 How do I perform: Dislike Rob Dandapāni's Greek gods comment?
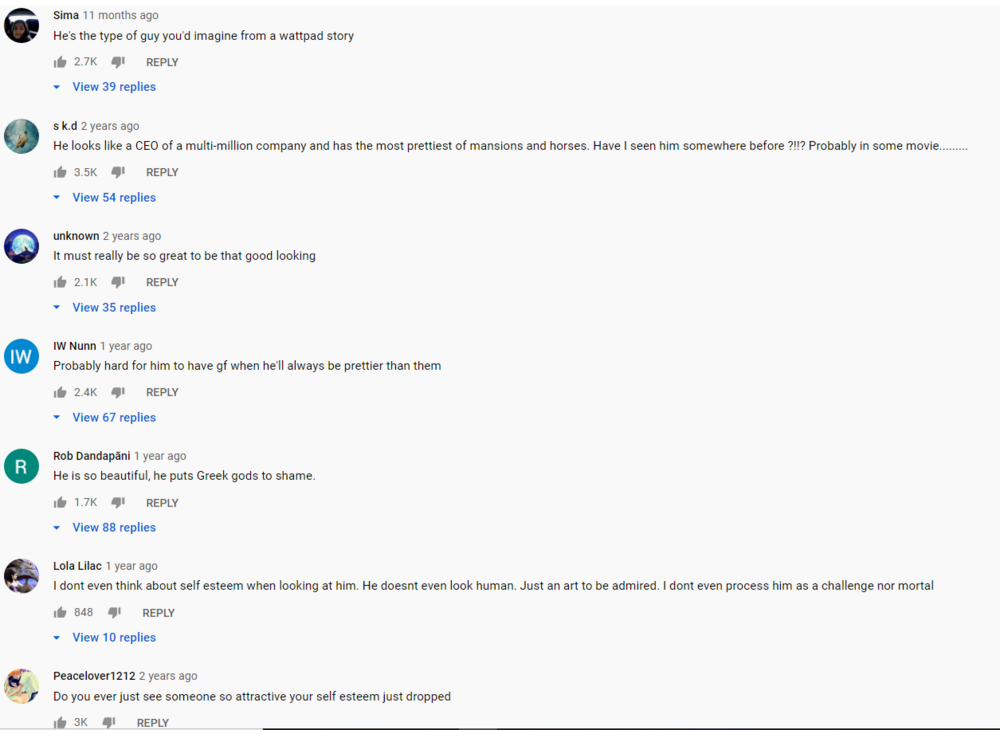click(x=118, y=502)
